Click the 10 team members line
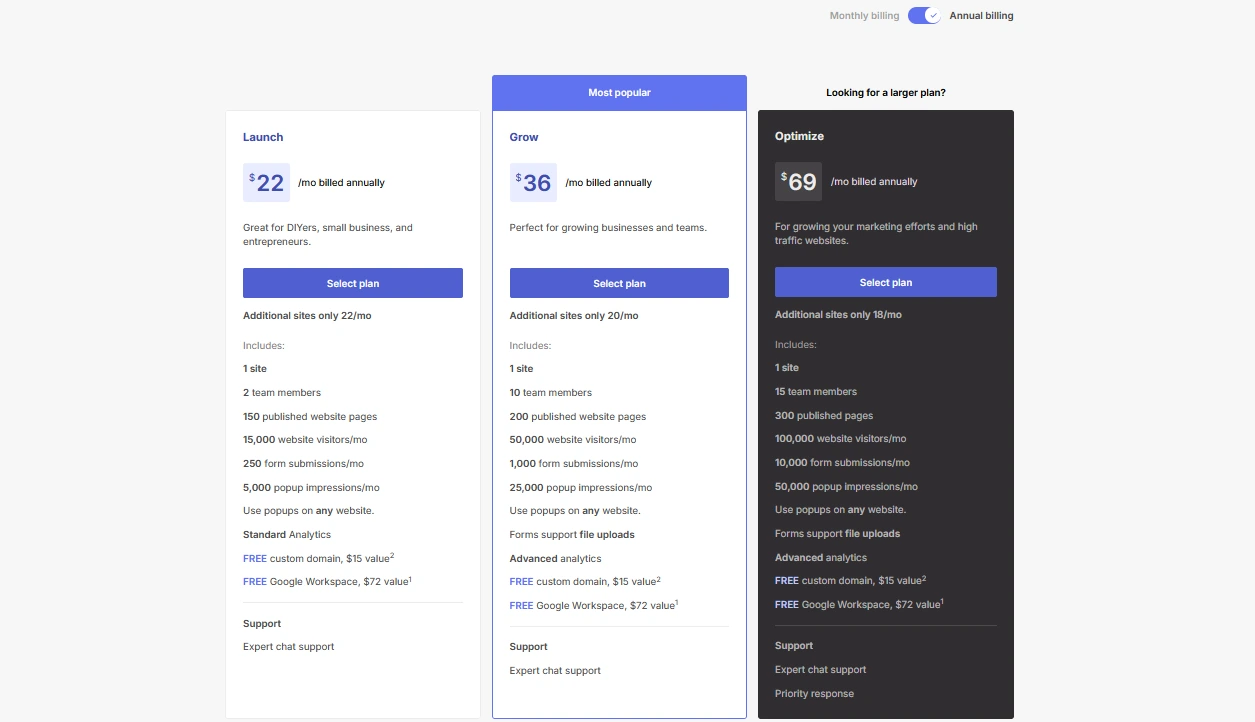1255x722 pixels. pos(551,393)
